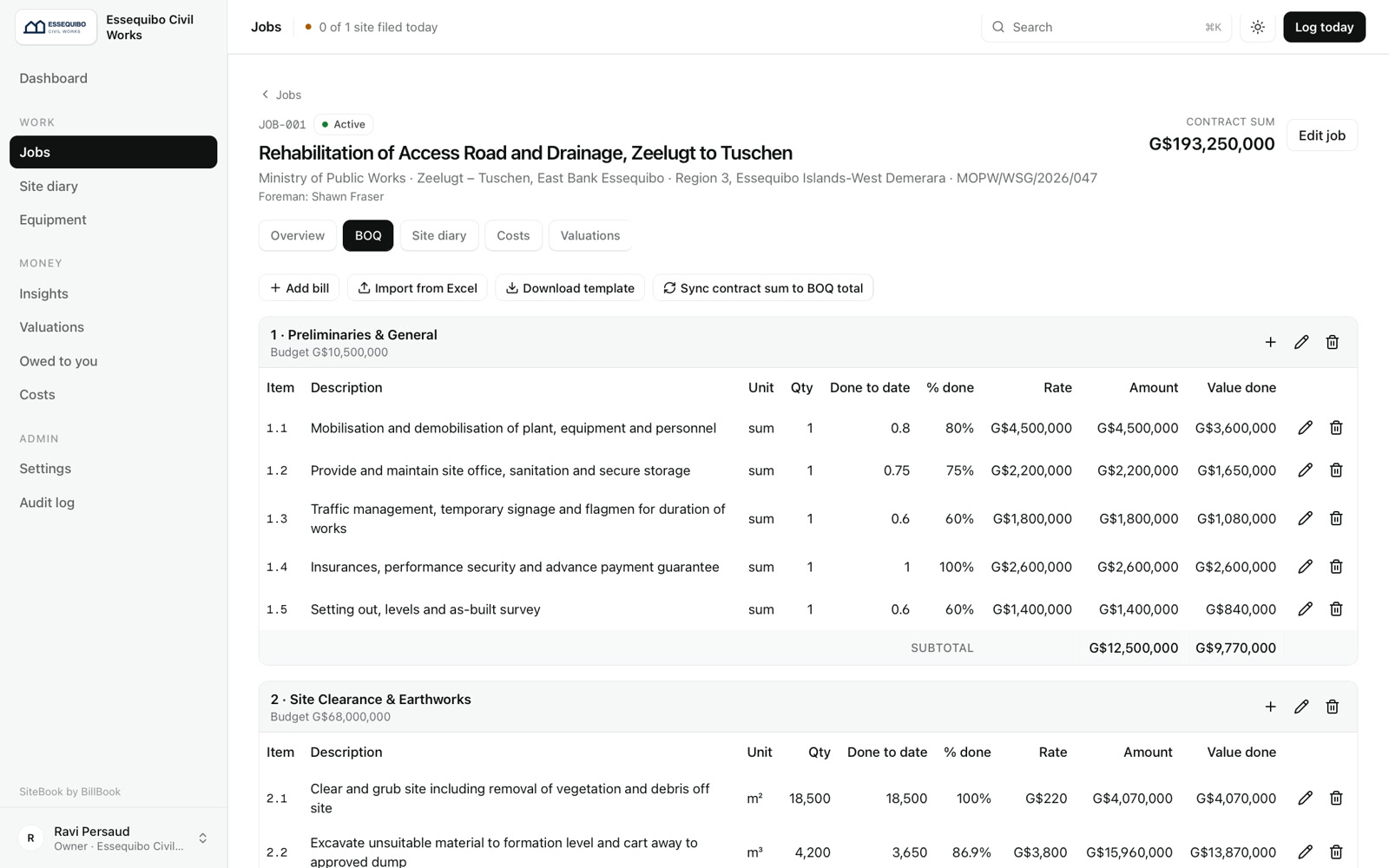
Task: Click the subtotal value done G$9,770,000
Action: [x=1235, y=648]
